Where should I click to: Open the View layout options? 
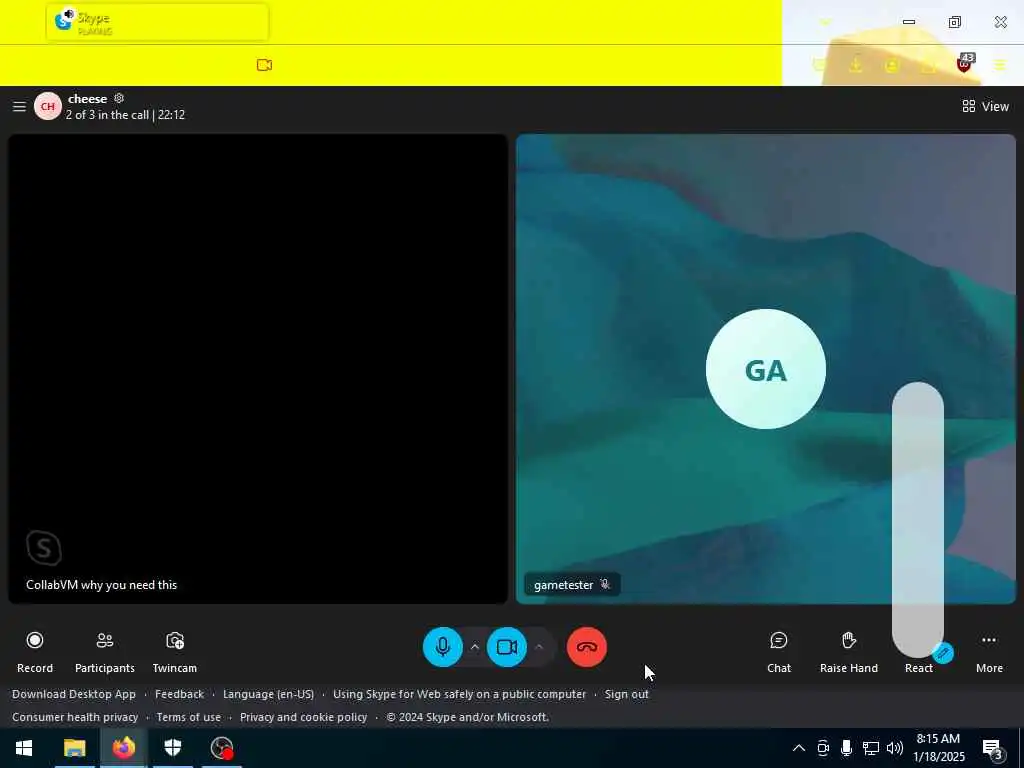click(985, 106)
